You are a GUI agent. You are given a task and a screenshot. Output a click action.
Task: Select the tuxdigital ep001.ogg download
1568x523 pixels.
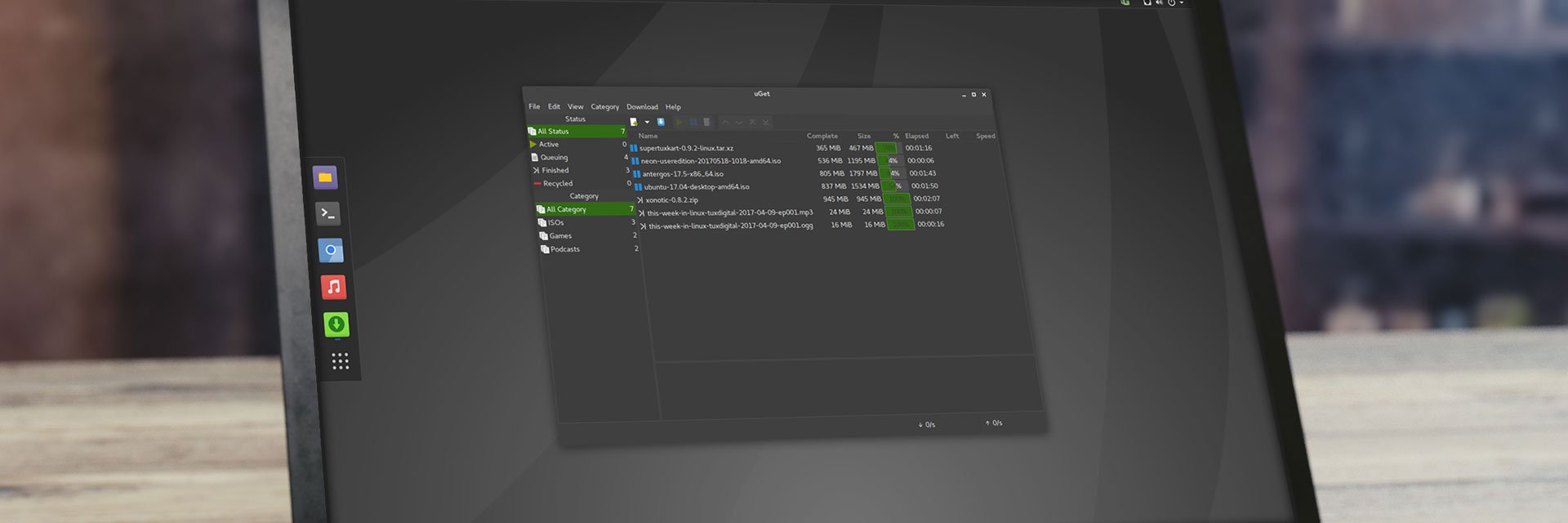(731, 226)
